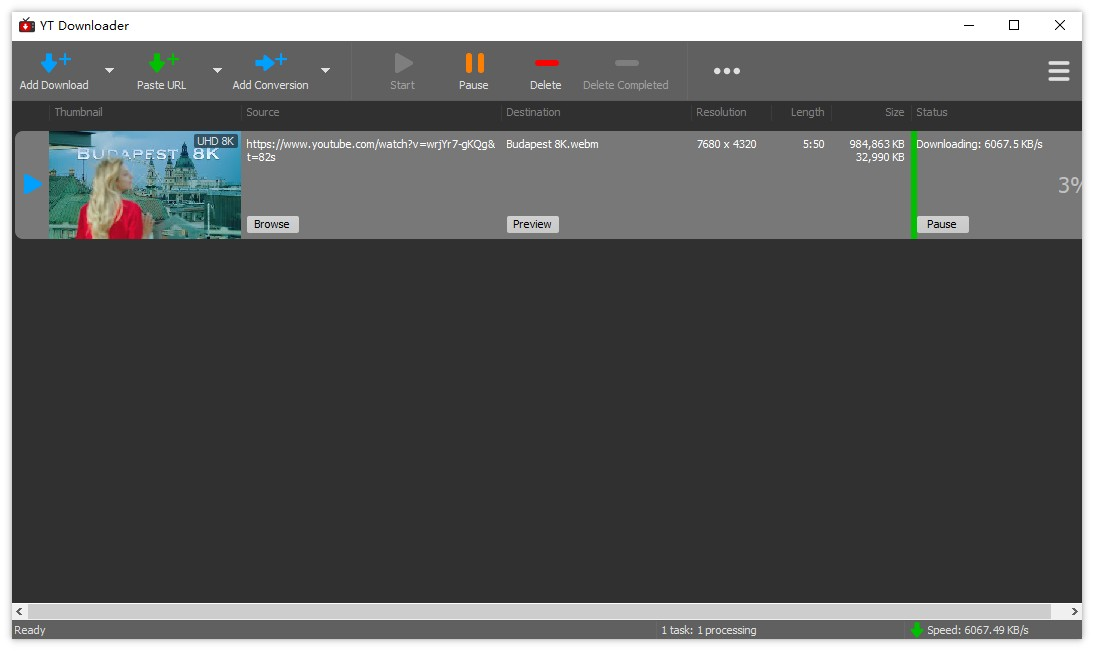Click the Add Conversion toolbar icon
Screen dimensions: 1094x651
pos(271,63)
